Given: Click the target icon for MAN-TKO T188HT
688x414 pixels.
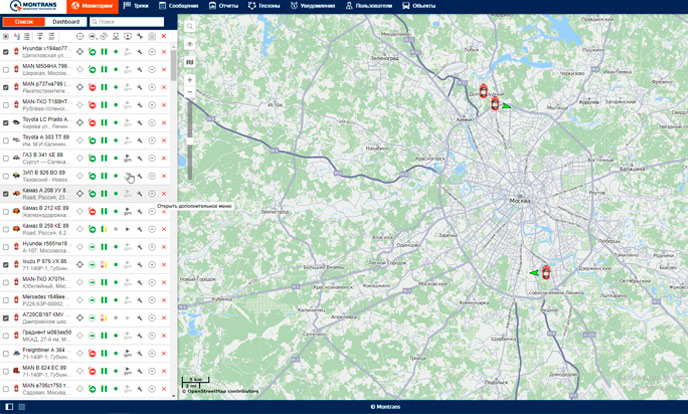Looking at the screenshot, I should (79, 105).
